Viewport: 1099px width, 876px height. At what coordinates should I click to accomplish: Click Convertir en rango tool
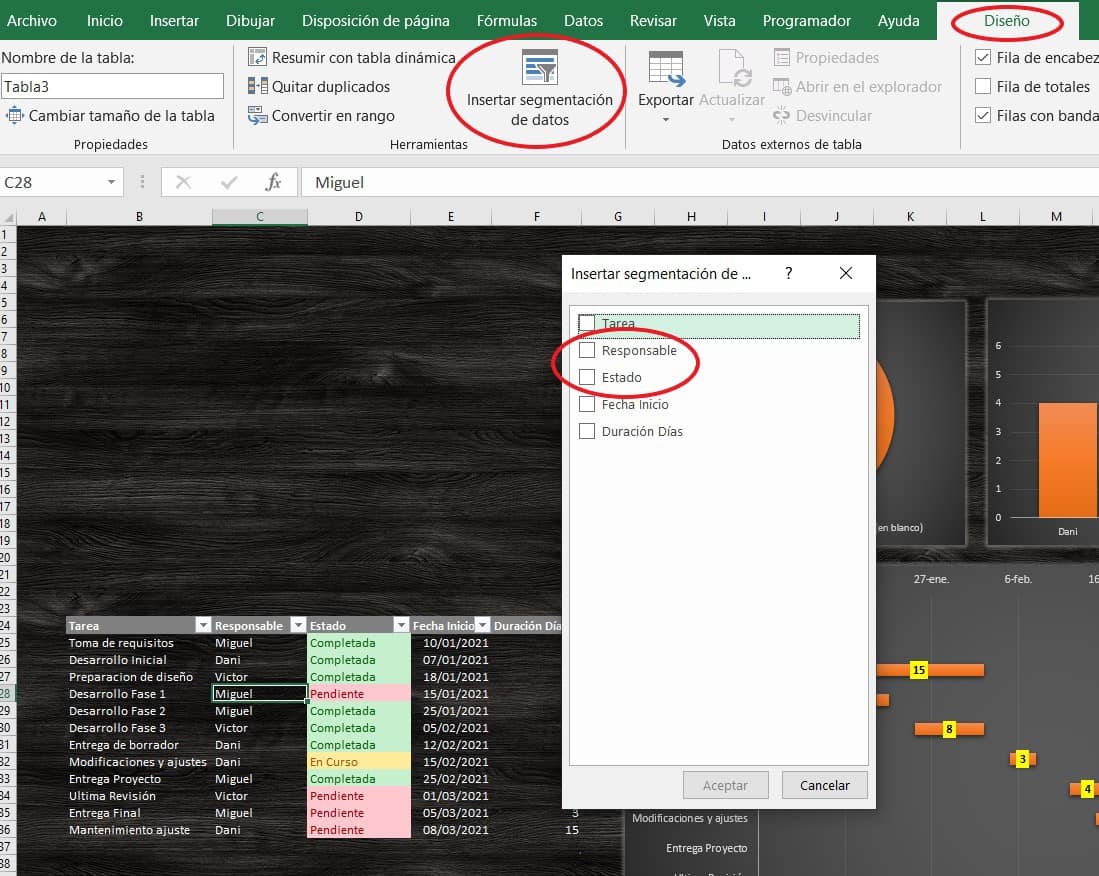point(321,116)
